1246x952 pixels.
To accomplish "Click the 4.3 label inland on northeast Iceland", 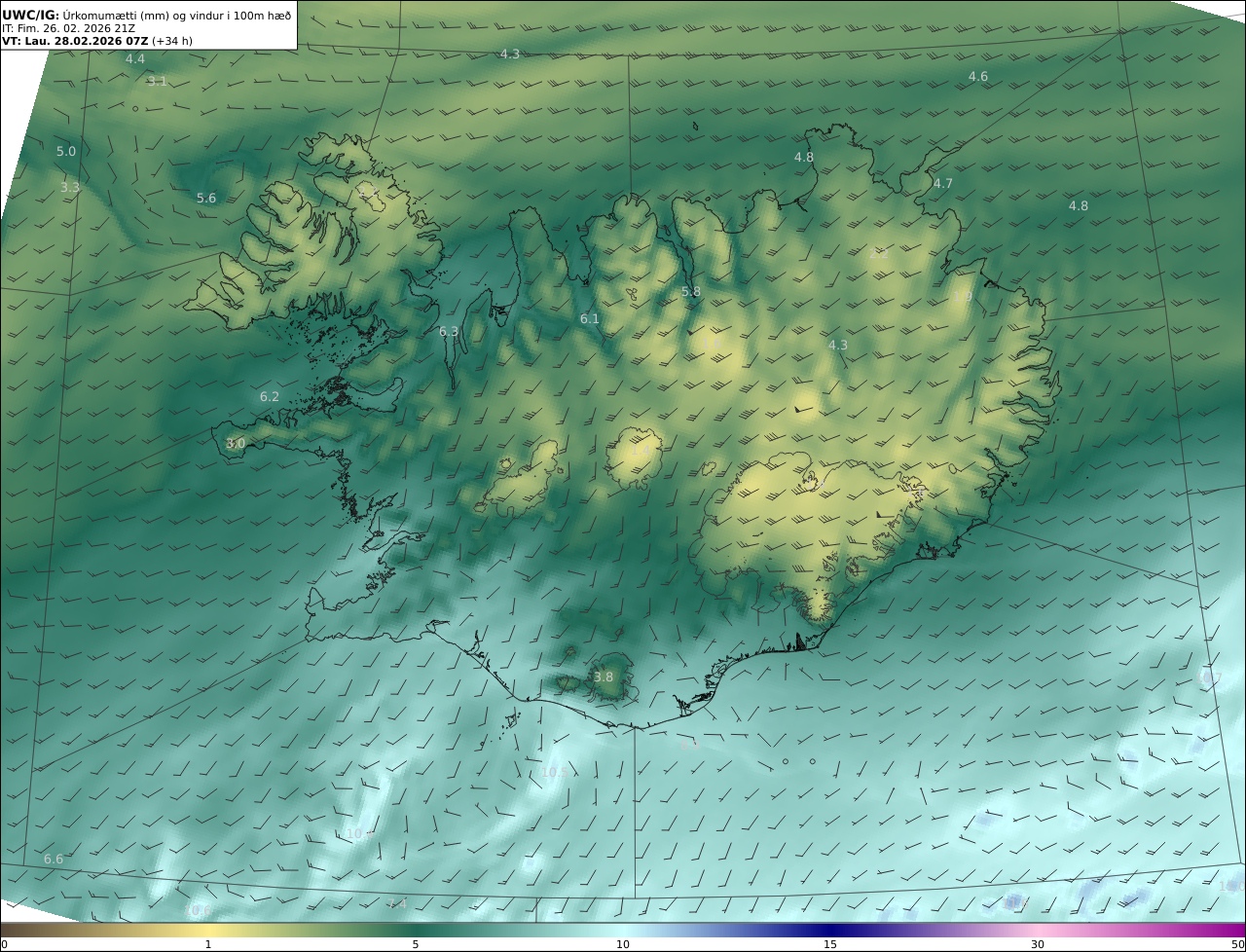I will [838, 346].
